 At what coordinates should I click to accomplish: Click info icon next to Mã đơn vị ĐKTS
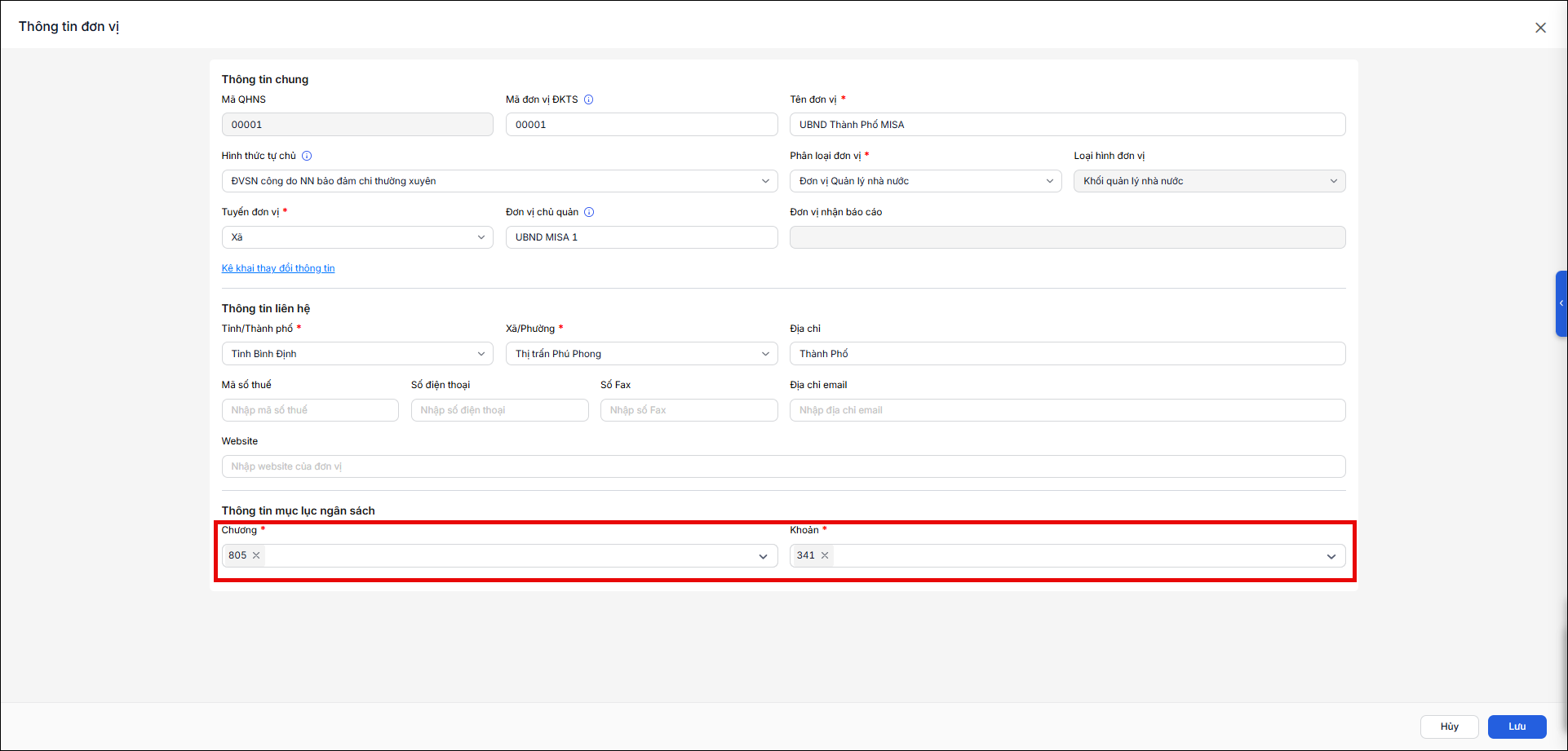point(589,99)
